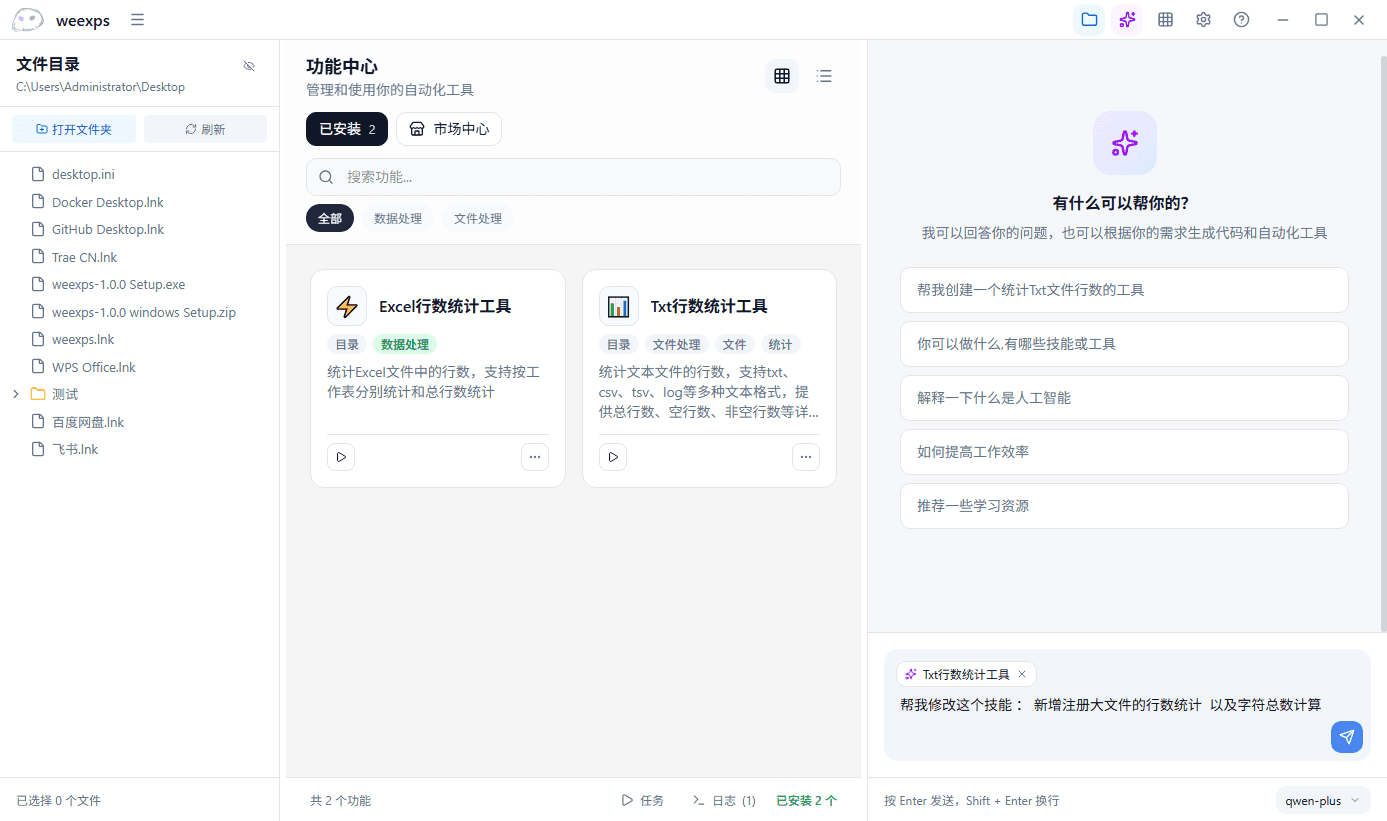1387x821 pixels.
Task: Open the hamburger menu next to weexps
Action: point(136,19)
